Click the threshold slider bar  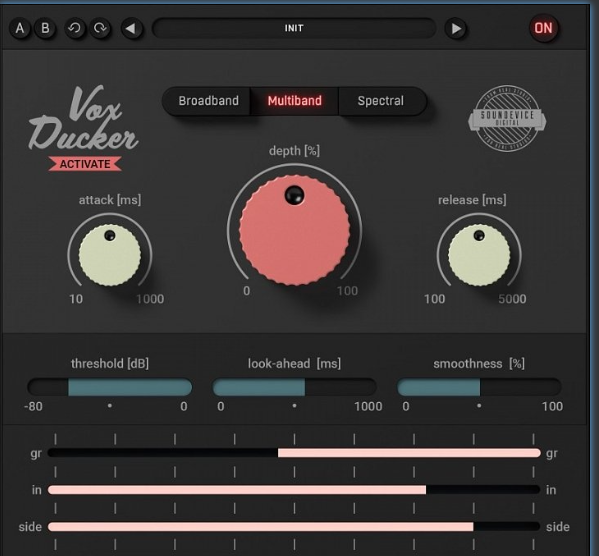pyautogui.click(x=110, y=387)
